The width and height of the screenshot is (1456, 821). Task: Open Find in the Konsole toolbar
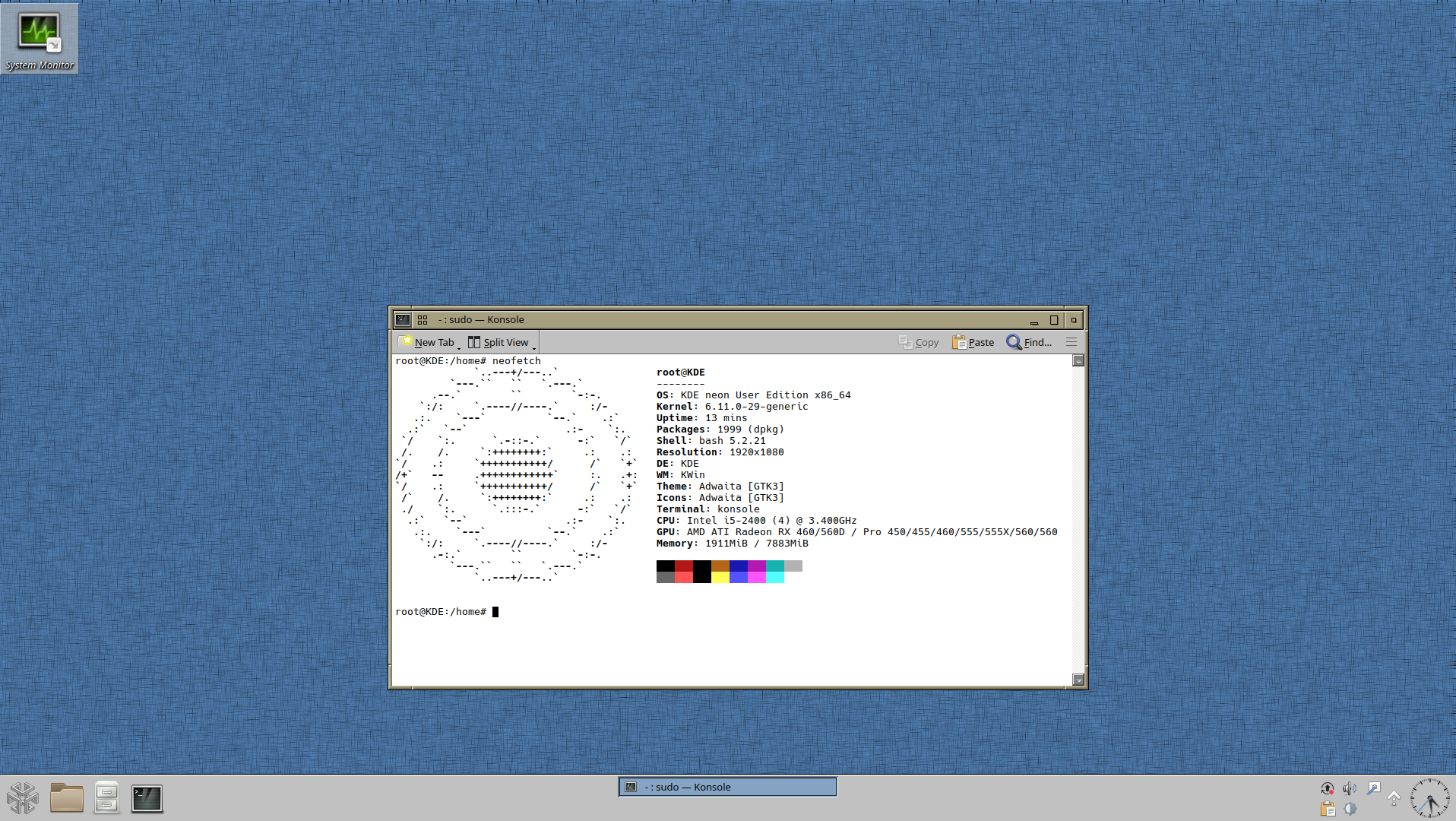pyautogui.click(x=1030, y=342)
